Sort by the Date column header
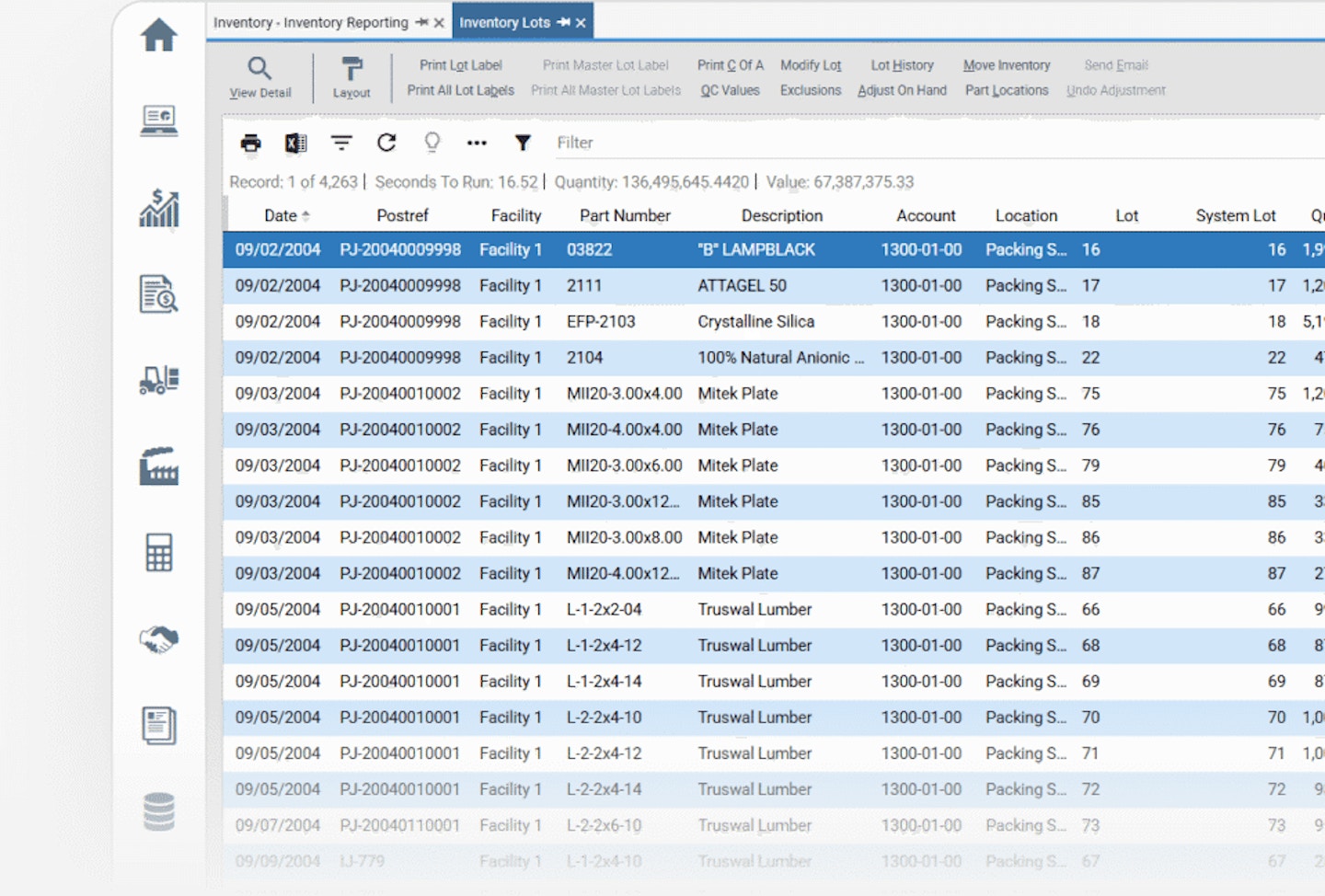Viewport: 1325px width, 896px height. [x=281, y=215]
